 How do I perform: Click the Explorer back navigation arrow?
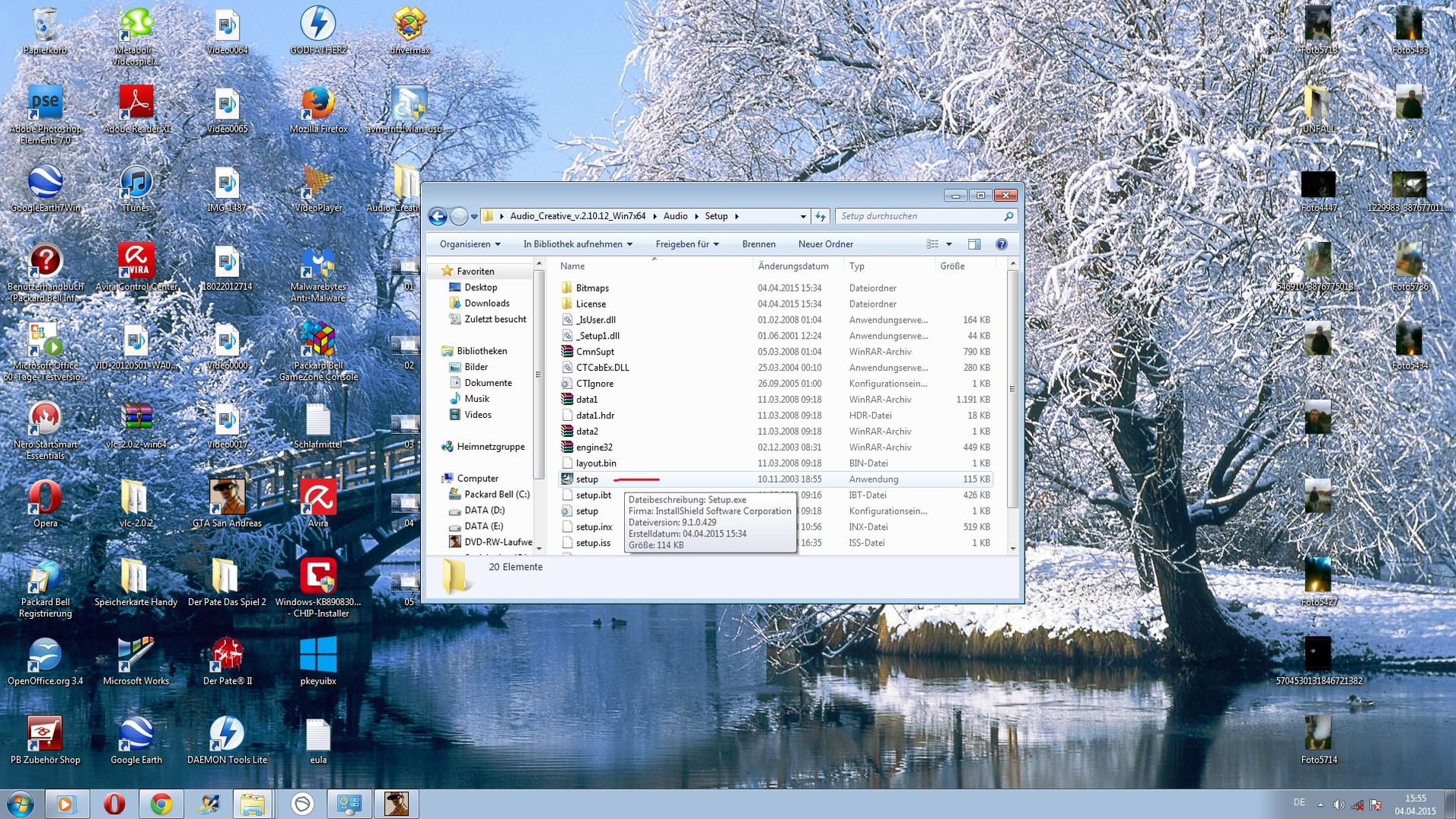[x=438, y=216]
